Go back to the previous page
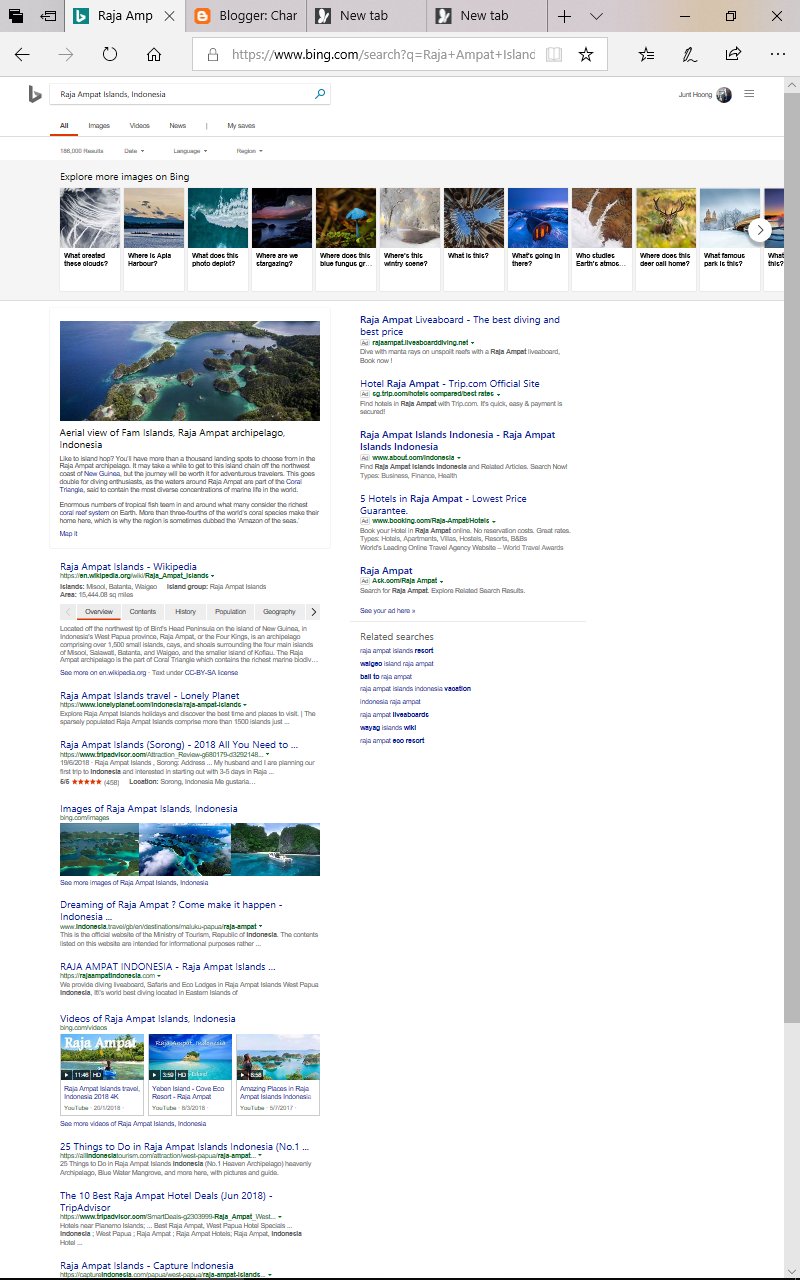The height and width of the screenshot is (1280, 800). (22, 54)
